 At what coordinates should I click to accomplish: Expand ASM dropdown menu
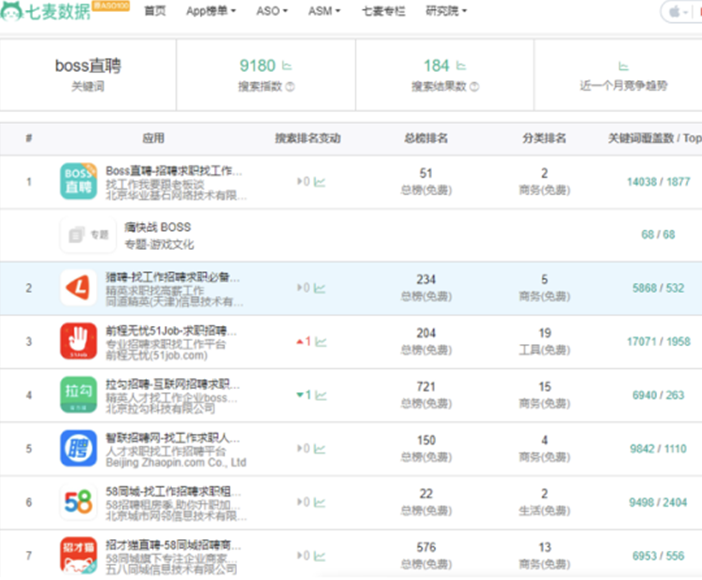(324, 11)
